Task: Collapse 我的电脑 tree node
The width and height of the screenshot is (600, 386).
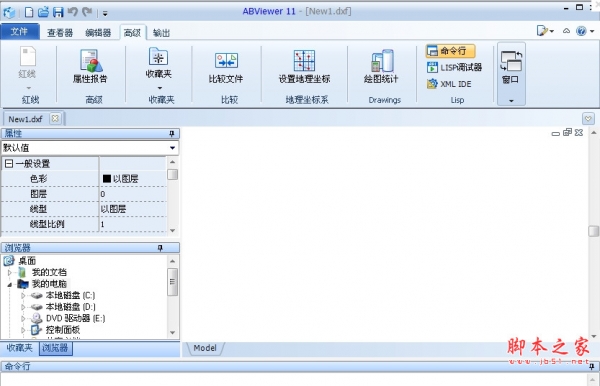Action: (x=10, y=284)
